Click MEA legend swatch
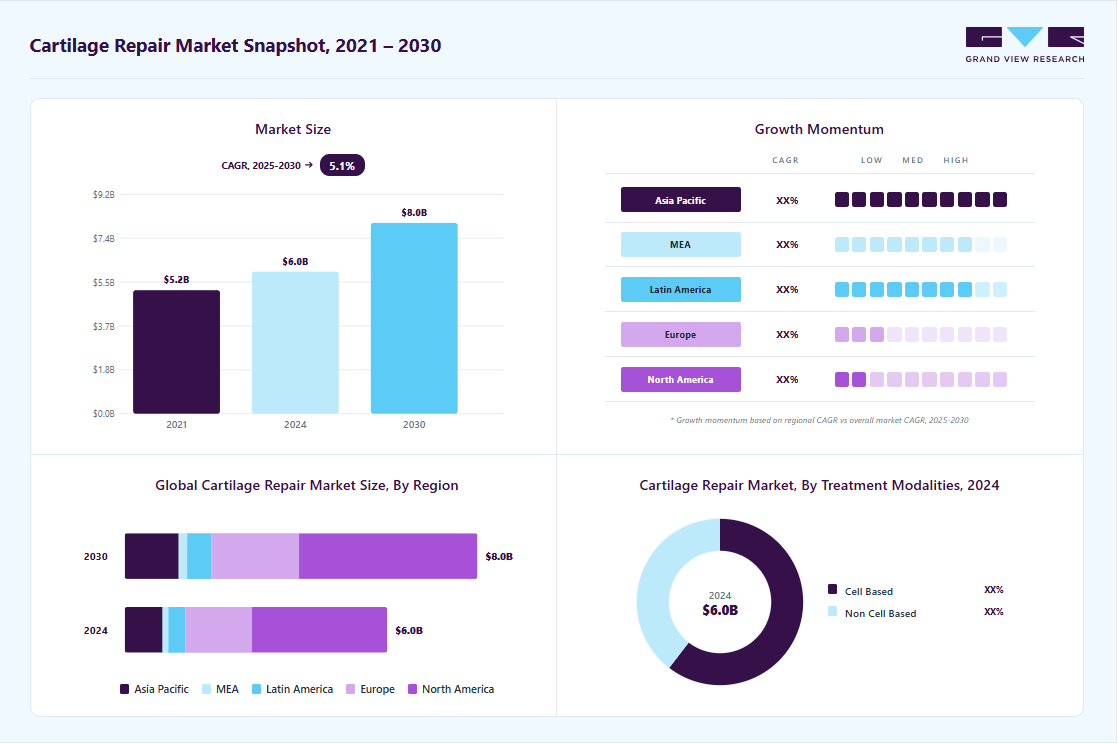The width and height of the screenshot is (1118, 744). pyautogui.click(x=207, y=689)
